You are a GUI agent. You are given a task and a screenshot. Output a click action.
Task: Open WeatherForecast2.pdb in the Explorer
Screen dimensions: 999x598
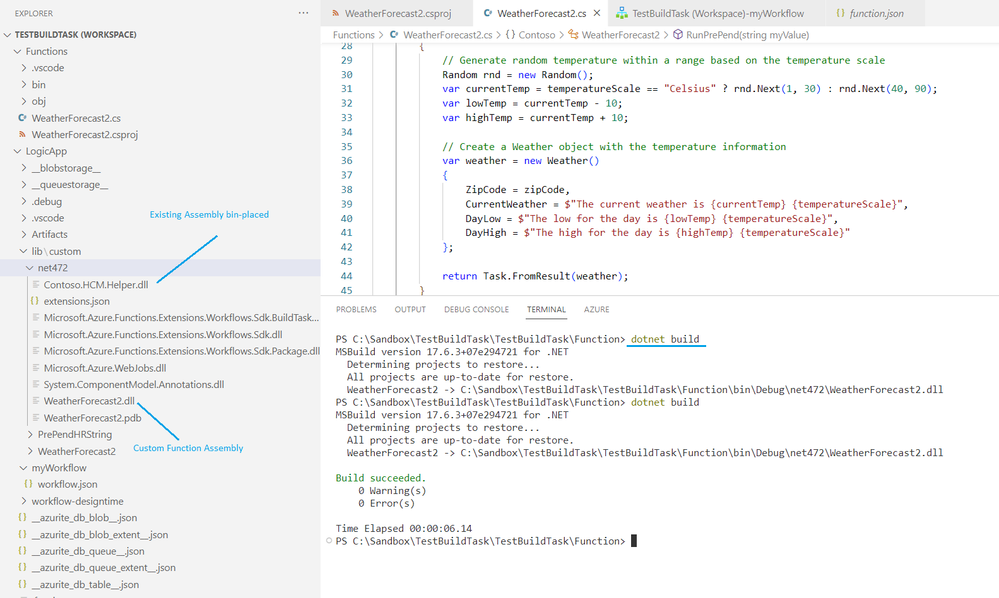tap(92, 418)
